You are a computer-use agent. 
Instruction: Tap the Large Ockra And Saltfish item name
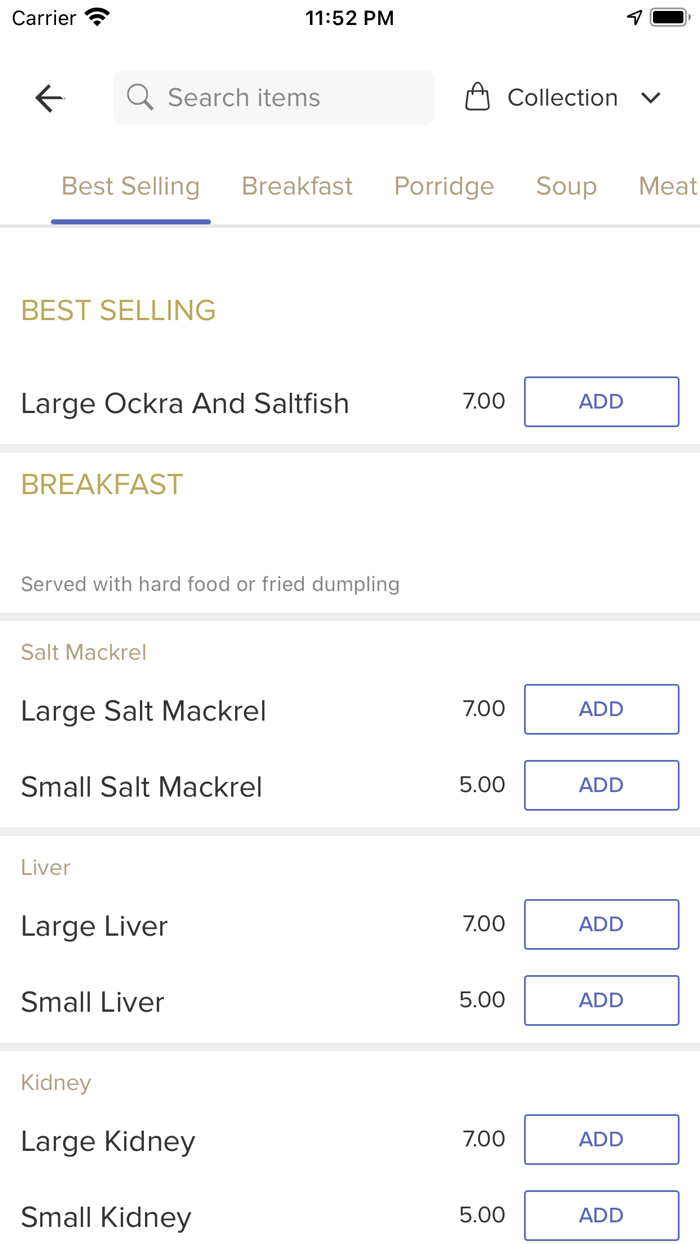tap(185, 403)
